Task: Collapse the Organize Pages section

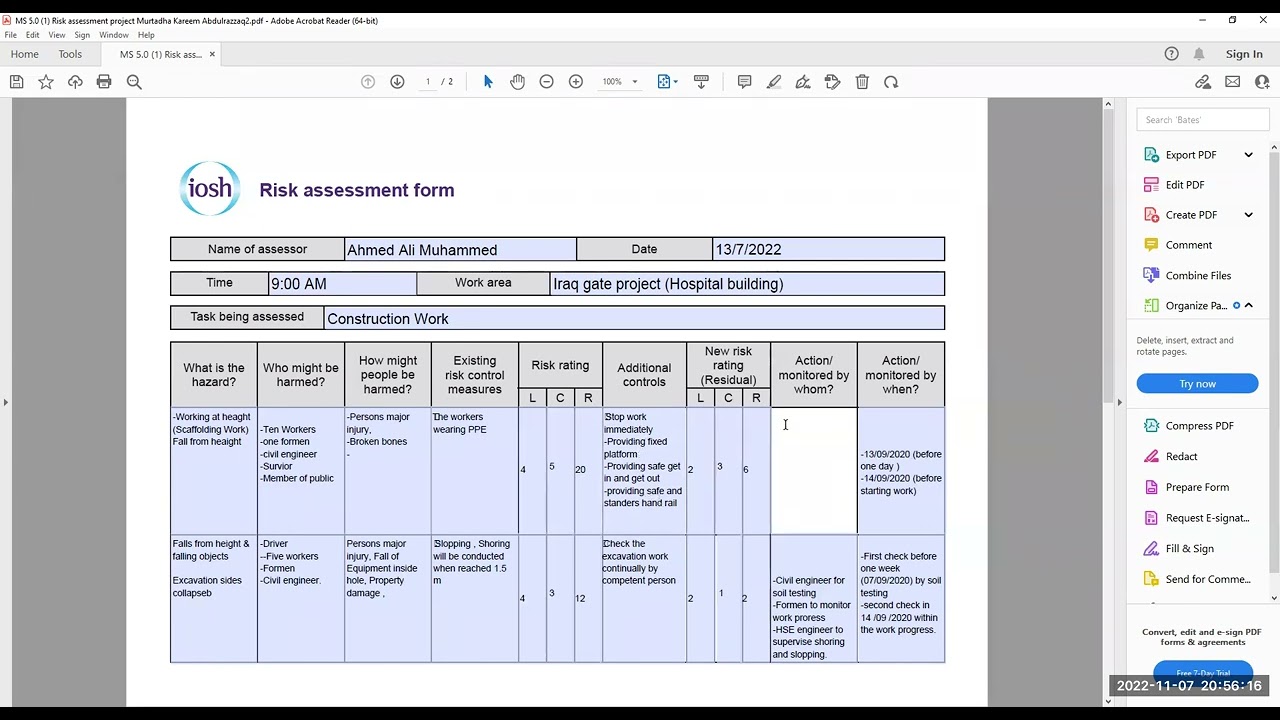Action: point(1249,305)
